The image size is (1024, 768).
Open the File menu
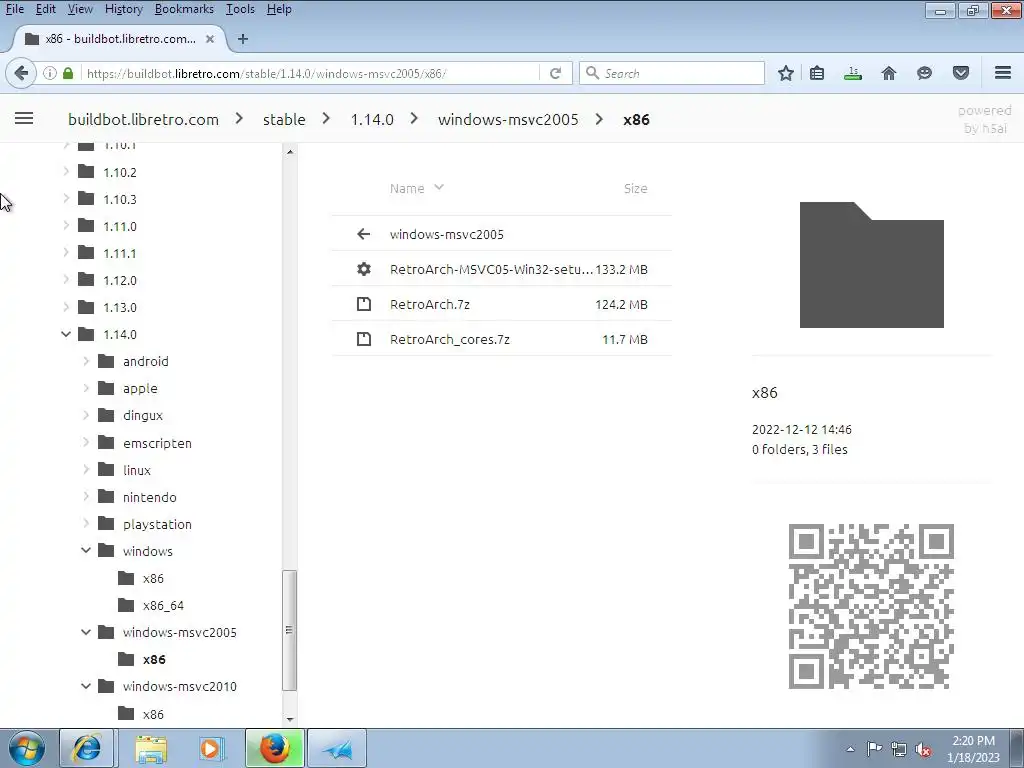coord(14,9)
